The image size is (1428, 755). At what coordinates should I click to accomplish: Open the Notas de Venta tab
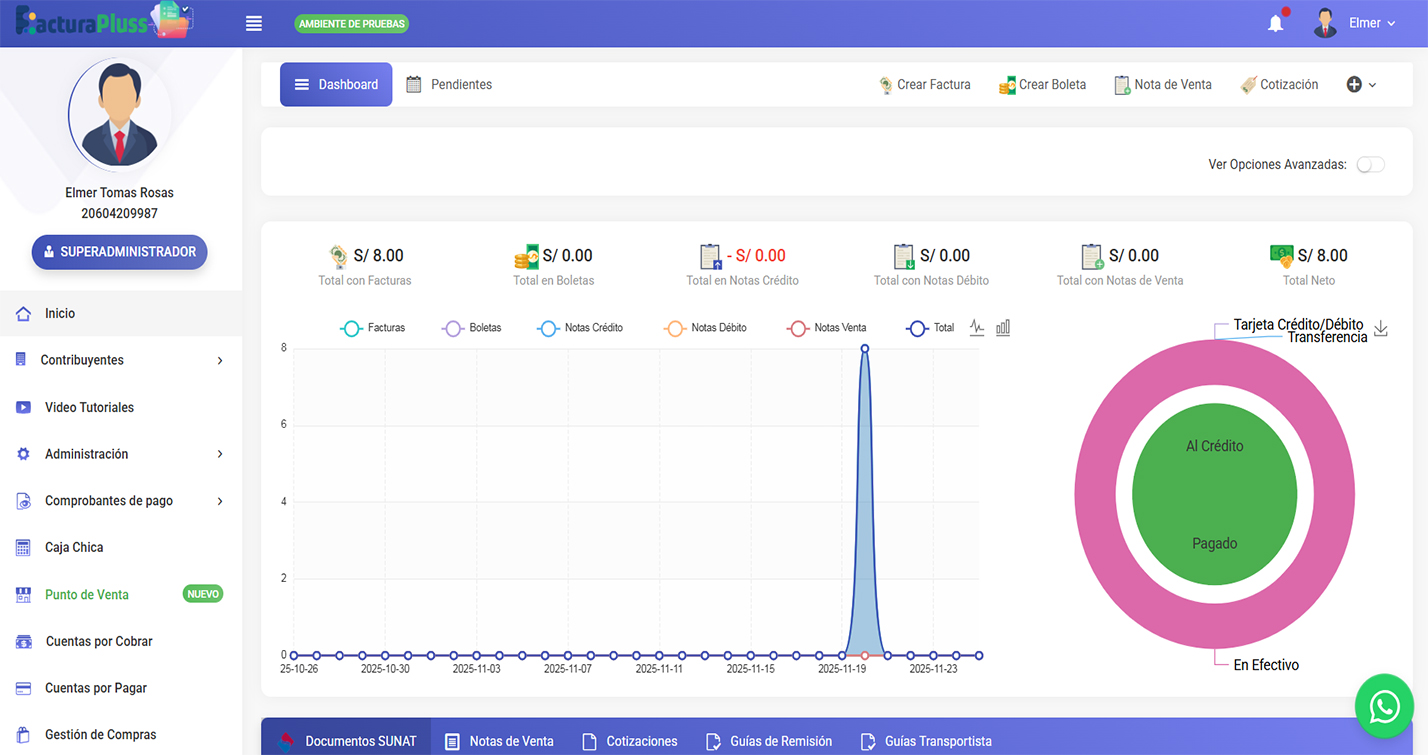(499, 741)
